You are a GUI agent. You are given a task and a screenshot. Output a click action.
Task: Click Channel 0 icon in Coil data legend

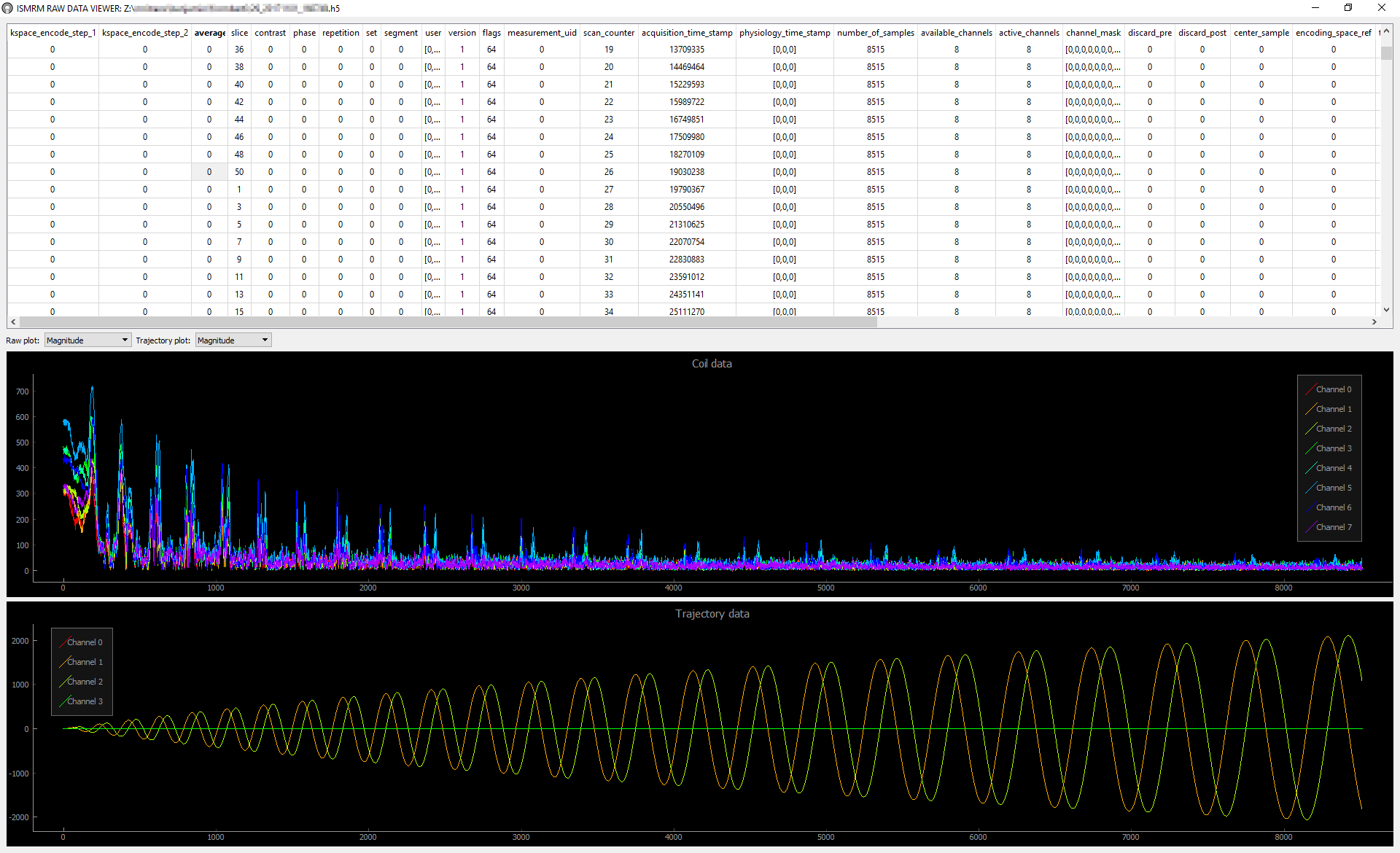[1310, 389]
